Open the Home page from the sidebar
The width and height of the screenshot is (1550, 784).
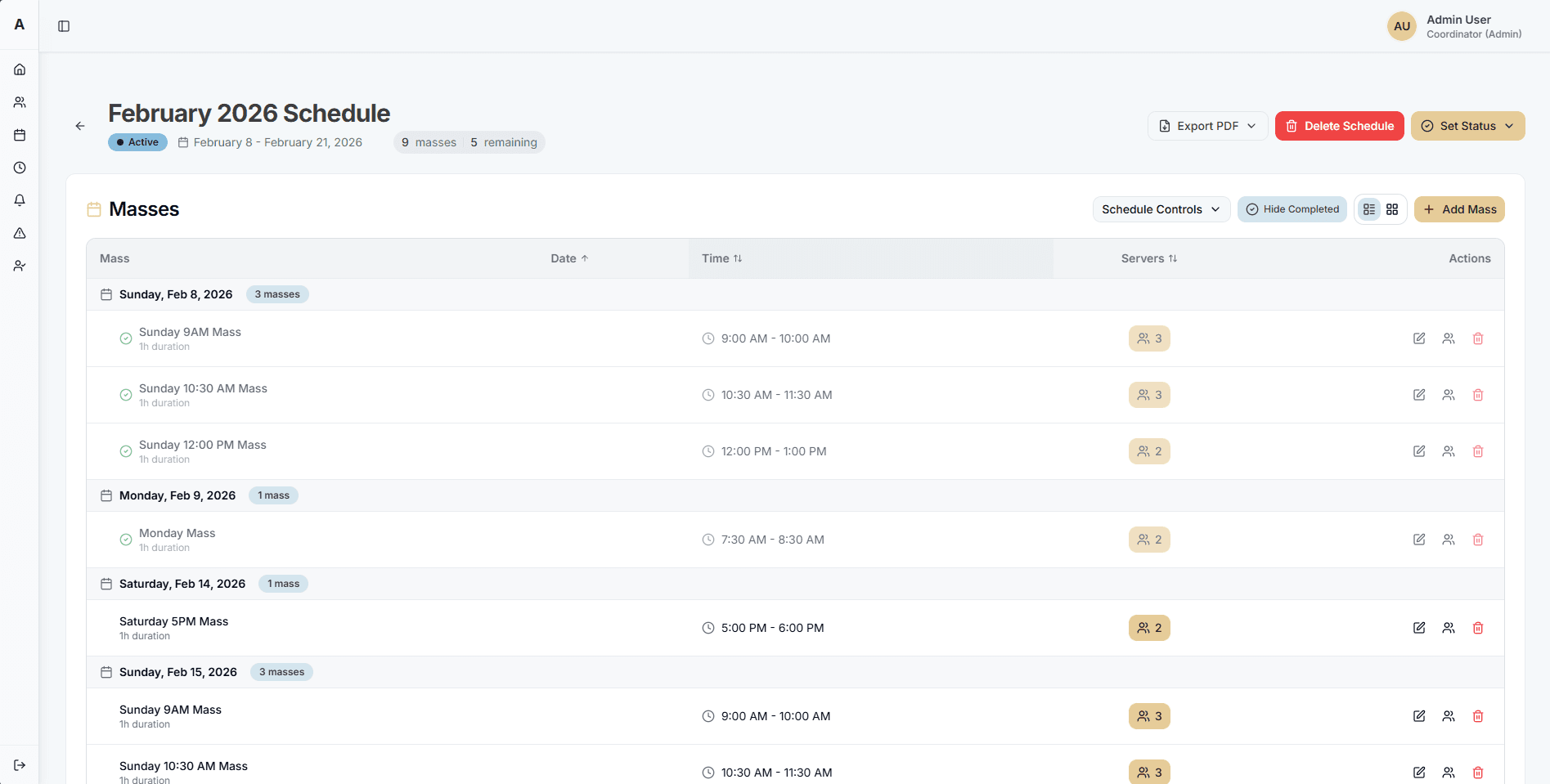pos(20,69)
